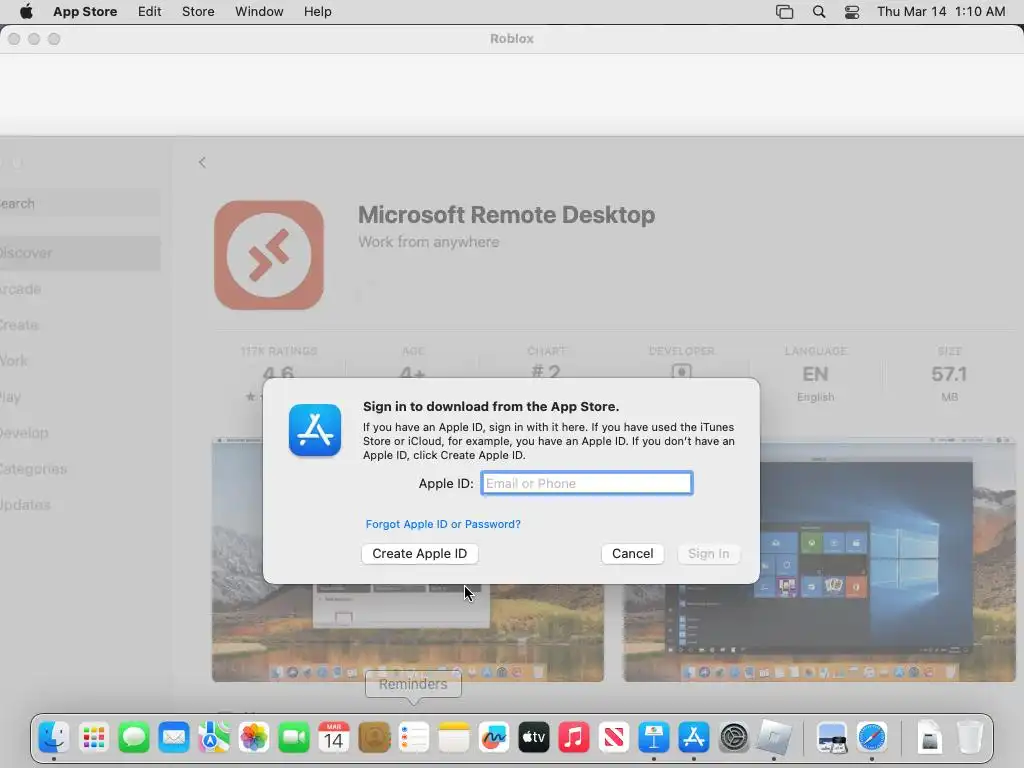Open FaceTime in the dock
The image size is (1024, 768).
tap(294, 737)
